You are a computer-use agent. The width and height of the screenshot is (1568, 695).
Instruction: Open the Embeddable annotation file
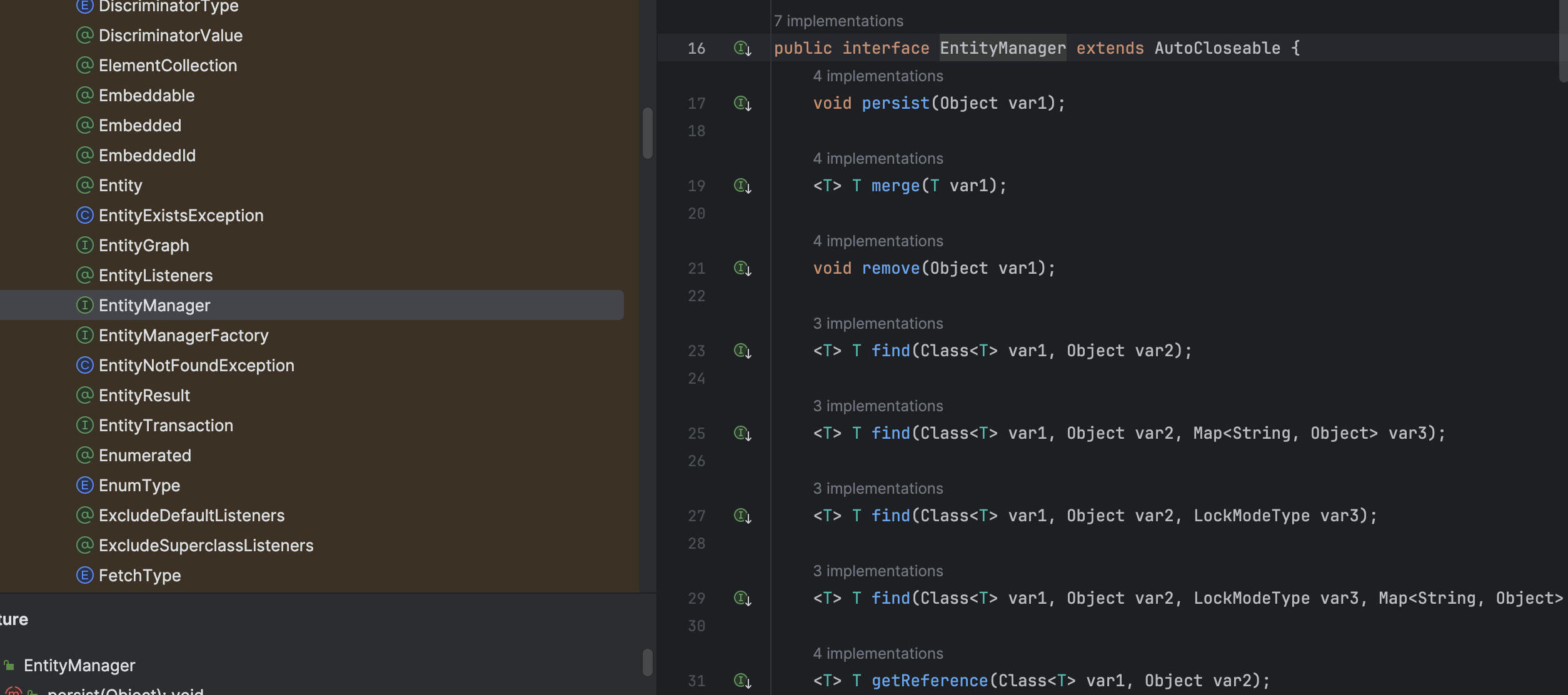coord(146,96)
